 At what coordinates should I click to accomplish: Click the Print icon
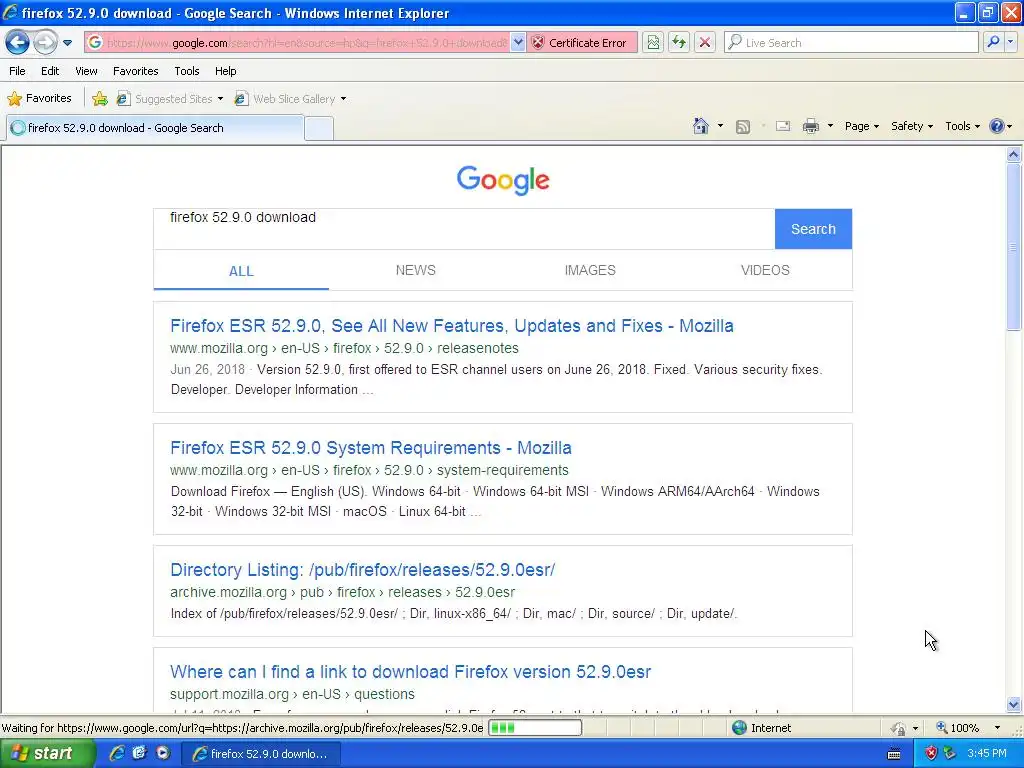pos(810,126)
